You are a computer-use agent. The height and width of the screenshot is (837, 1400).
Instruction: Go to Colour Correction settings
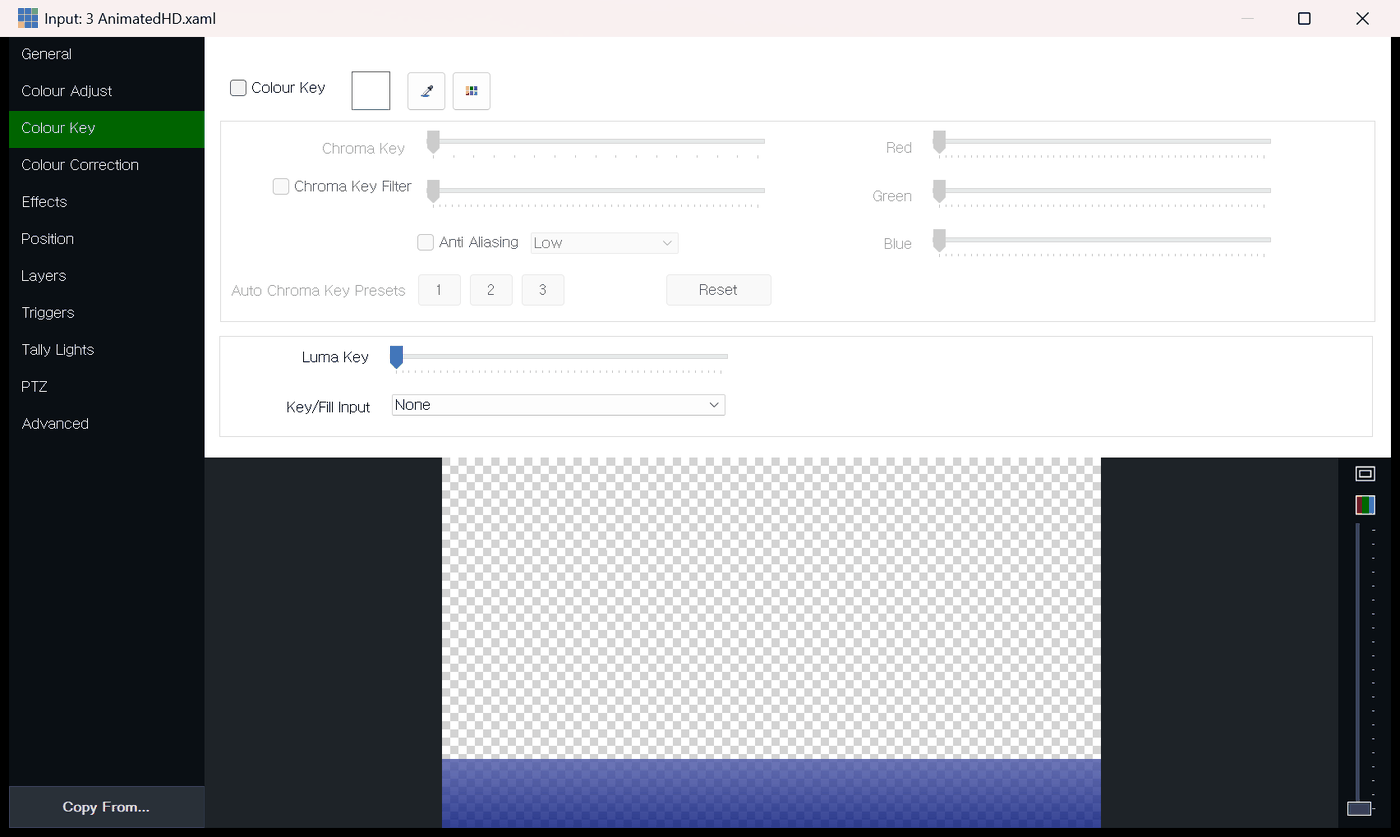[107, 165]
